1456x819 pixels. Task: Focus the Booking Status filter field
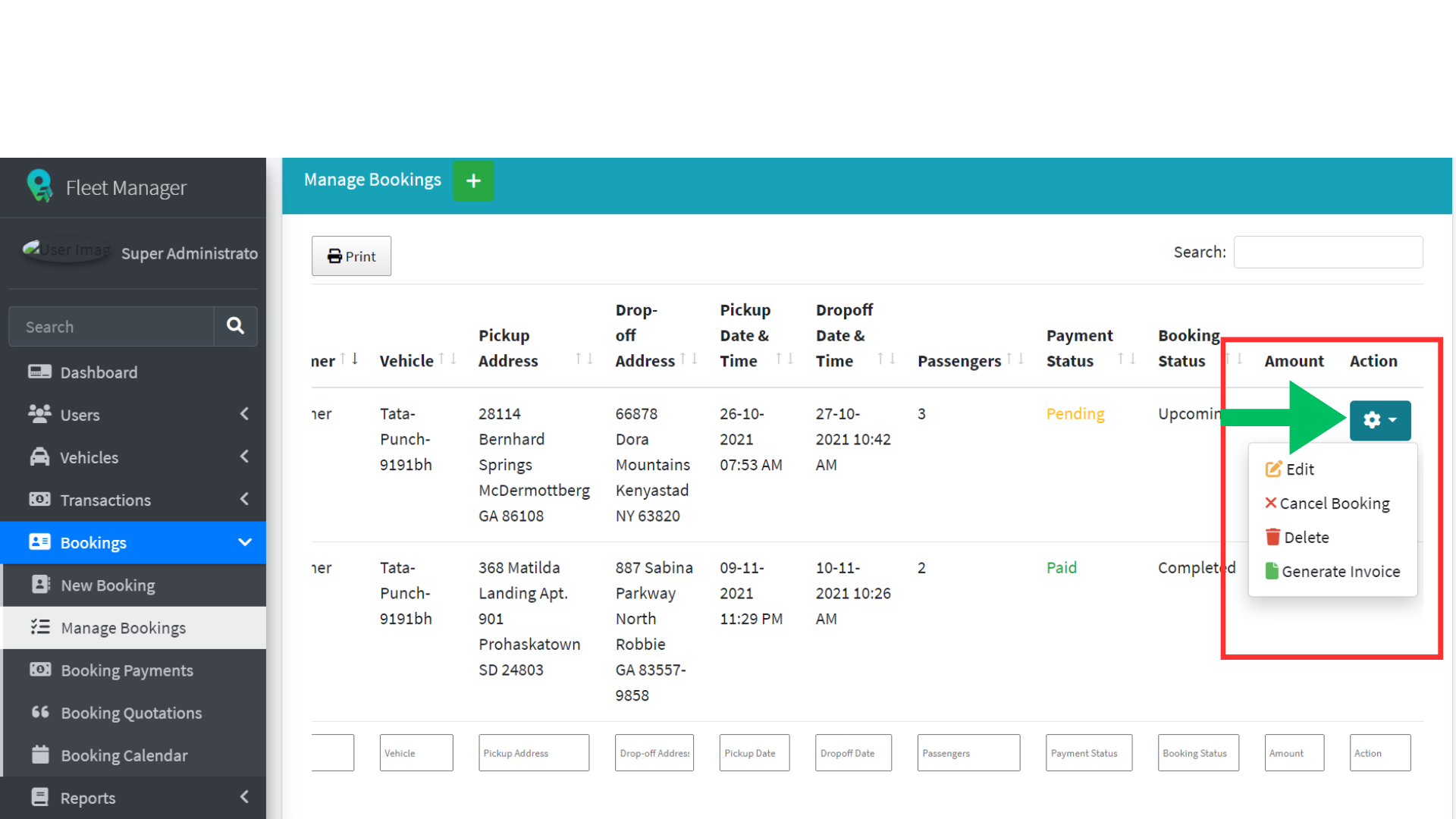pos(1198,753)
